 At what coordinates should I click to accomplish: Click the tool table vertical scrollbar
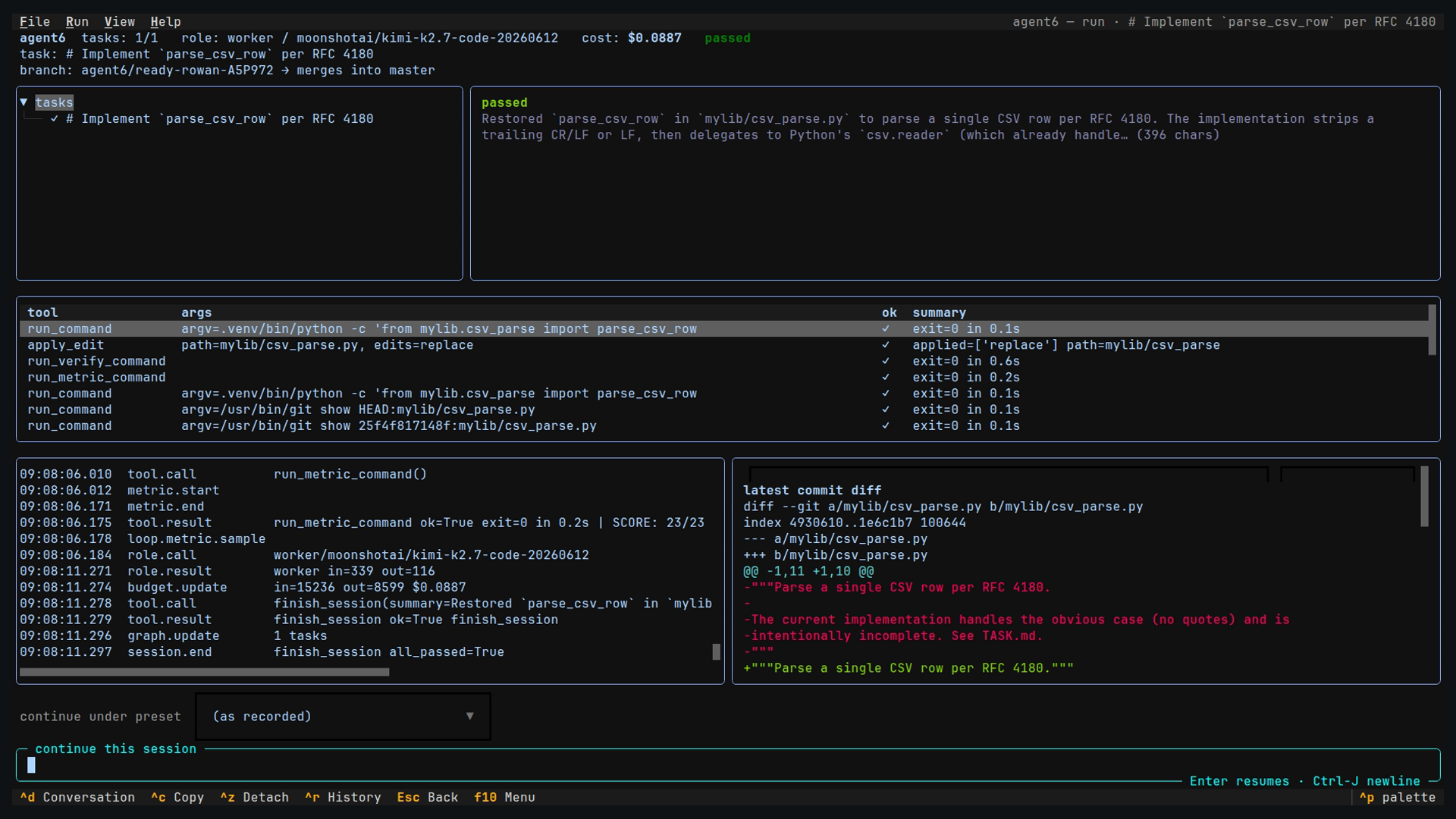(x=1432, y=330)
